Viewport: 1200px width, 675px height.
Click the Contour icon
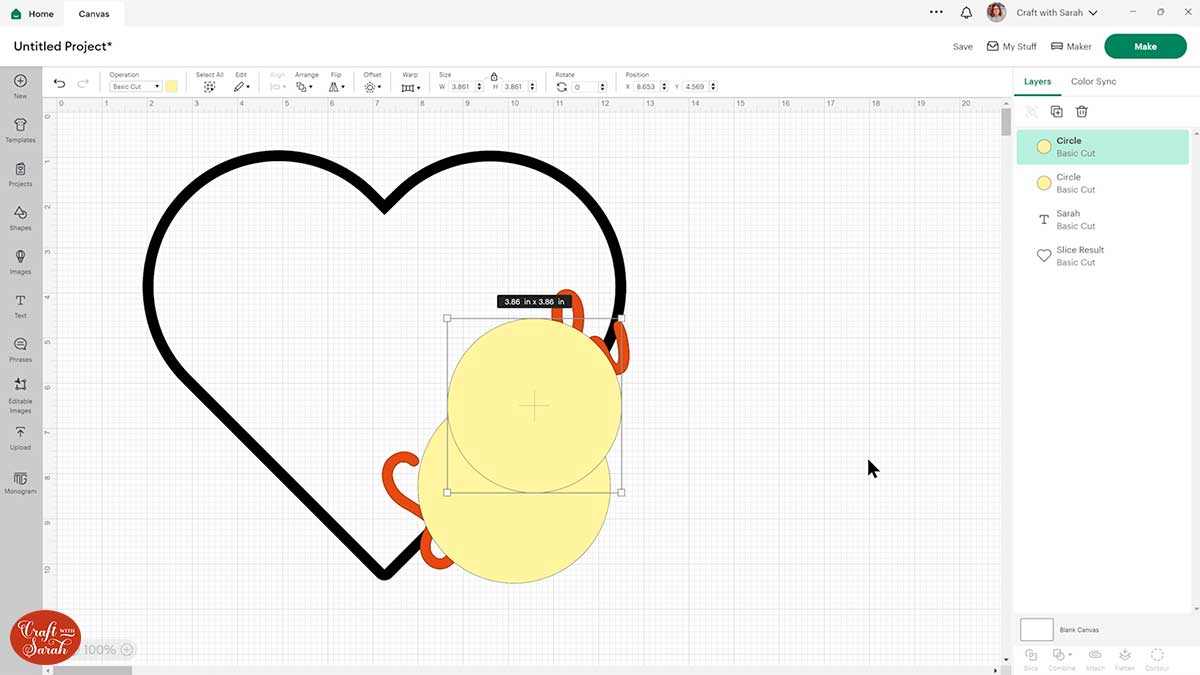pyautogui.click(x=1157, y=655)
